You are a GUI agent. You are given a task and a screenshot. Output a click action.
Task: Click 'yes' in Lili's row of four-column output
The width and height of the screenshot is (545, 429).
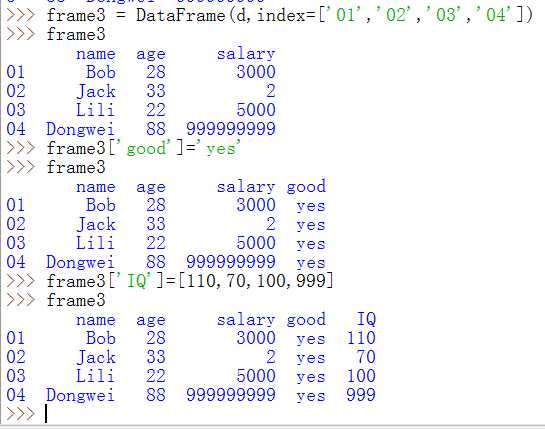coord(311,244)
